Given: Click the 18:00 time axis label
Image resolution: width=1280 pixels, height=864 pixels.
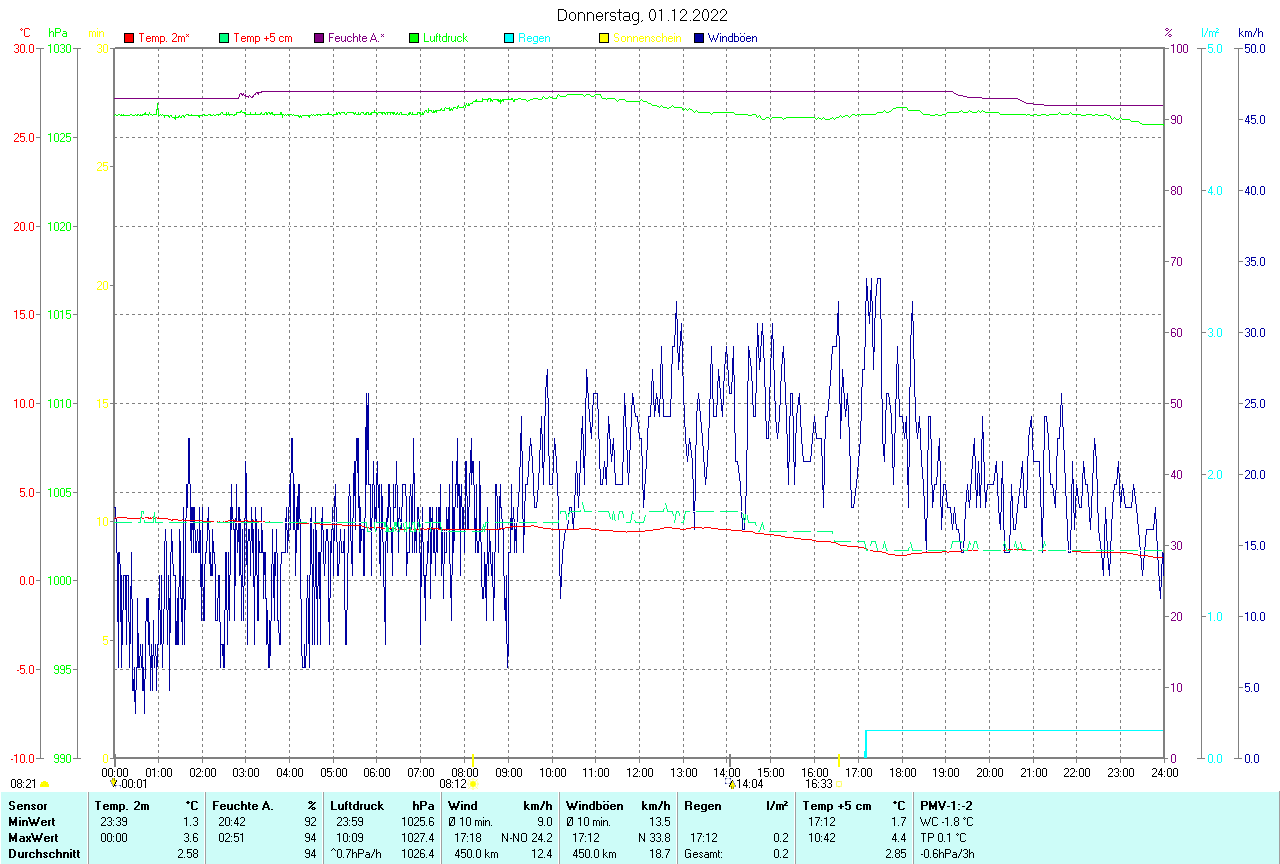Looking at the screenshot, I should point(902,773).
